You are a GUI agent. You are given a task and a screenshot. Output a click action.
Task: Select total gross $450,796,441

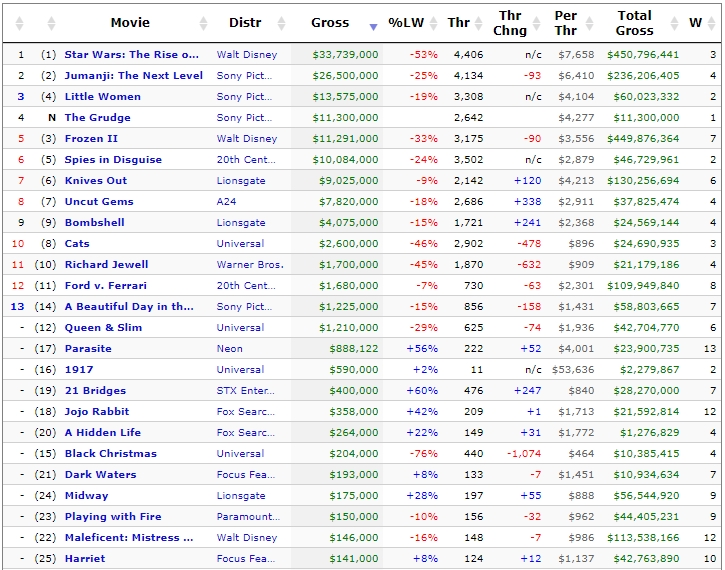(643, 55)
